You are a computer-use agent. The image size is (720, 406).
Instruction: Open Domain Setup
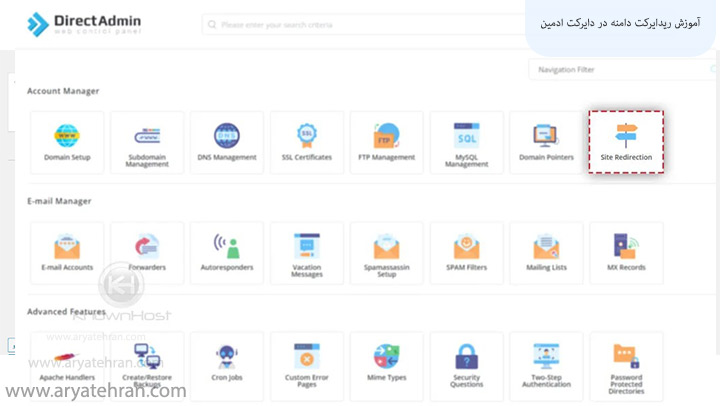pos(67,141)
